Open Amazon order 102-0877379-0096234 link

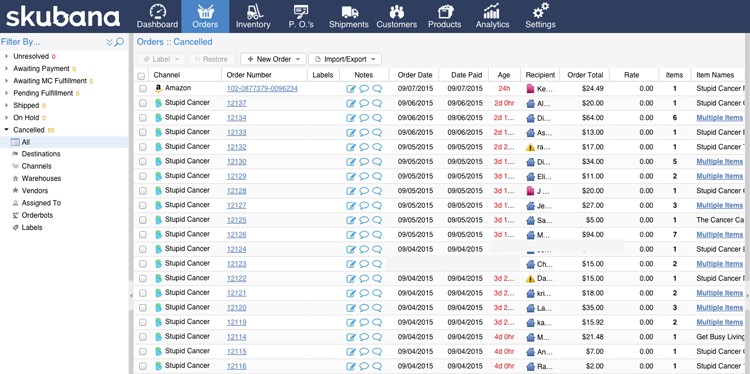click(x=262, y=88)
